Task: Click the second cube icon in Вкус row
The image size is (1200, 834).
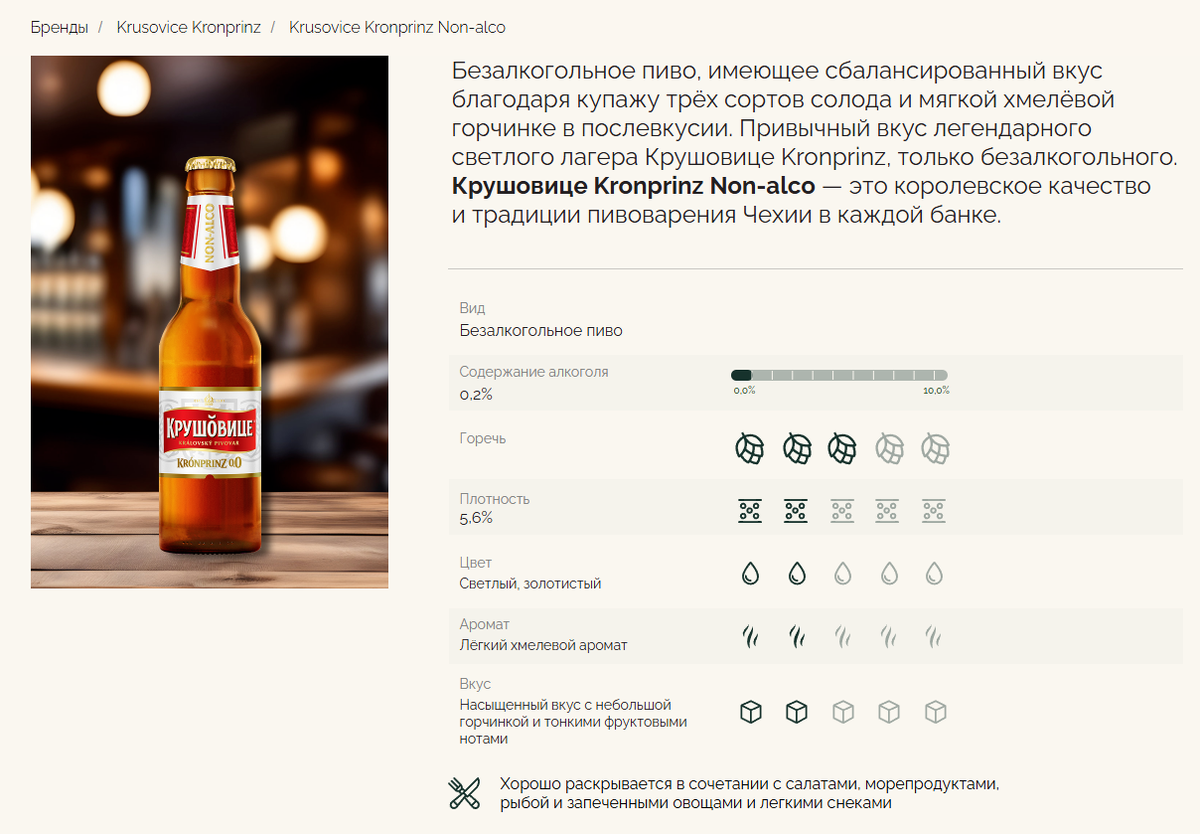Action: coord(796,712)
